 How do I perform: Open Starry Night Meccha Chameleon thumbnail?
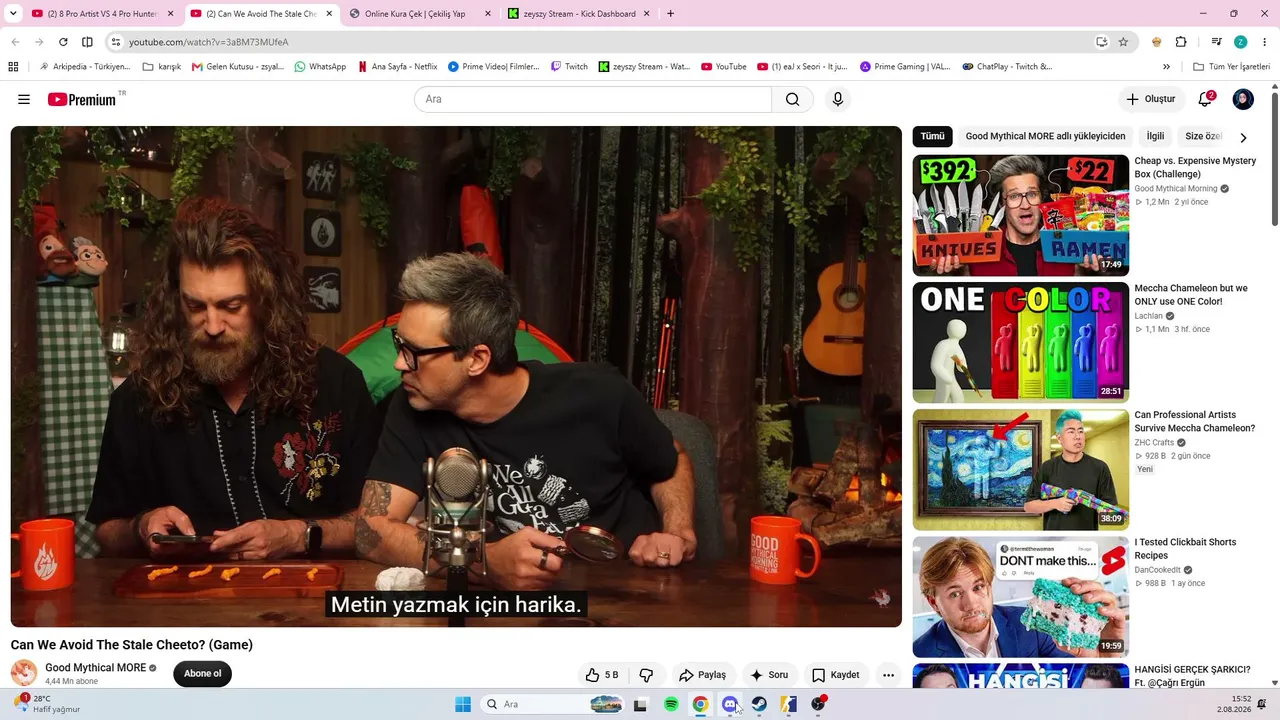(x=1021, y=470)
